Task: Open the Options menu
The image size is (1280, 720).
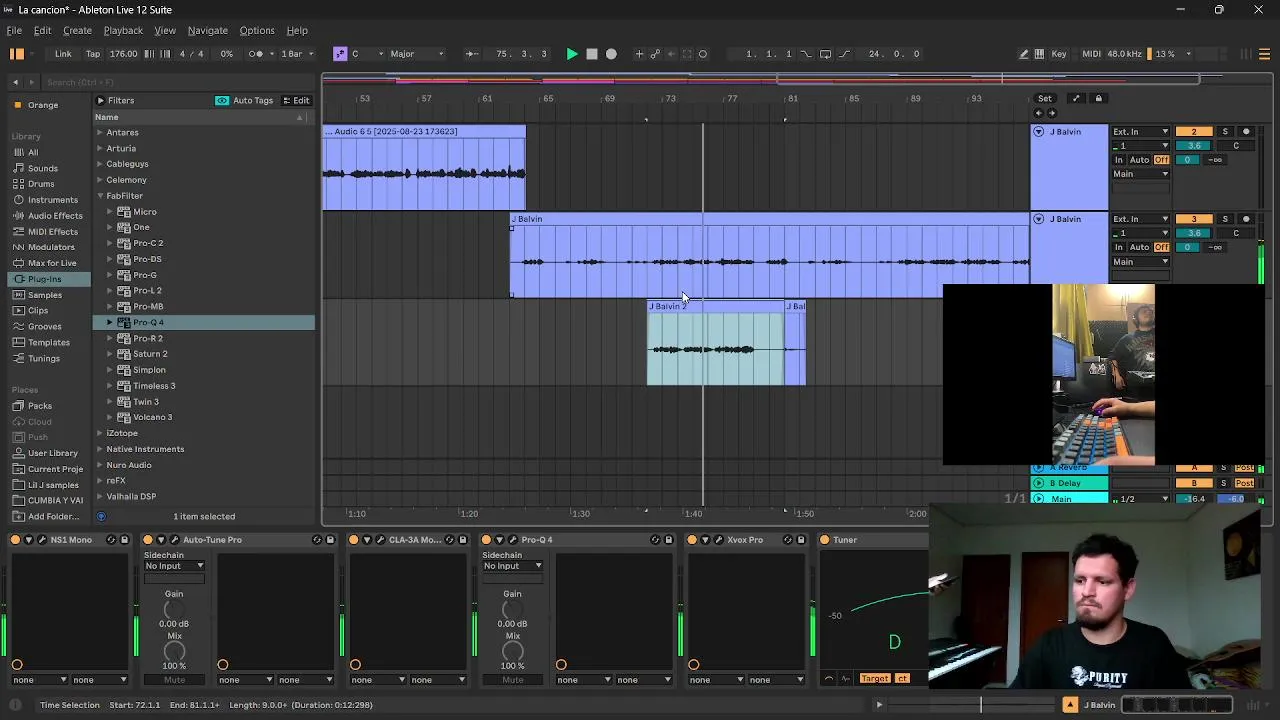Action: pyautogui.click(x=256, y=31)
